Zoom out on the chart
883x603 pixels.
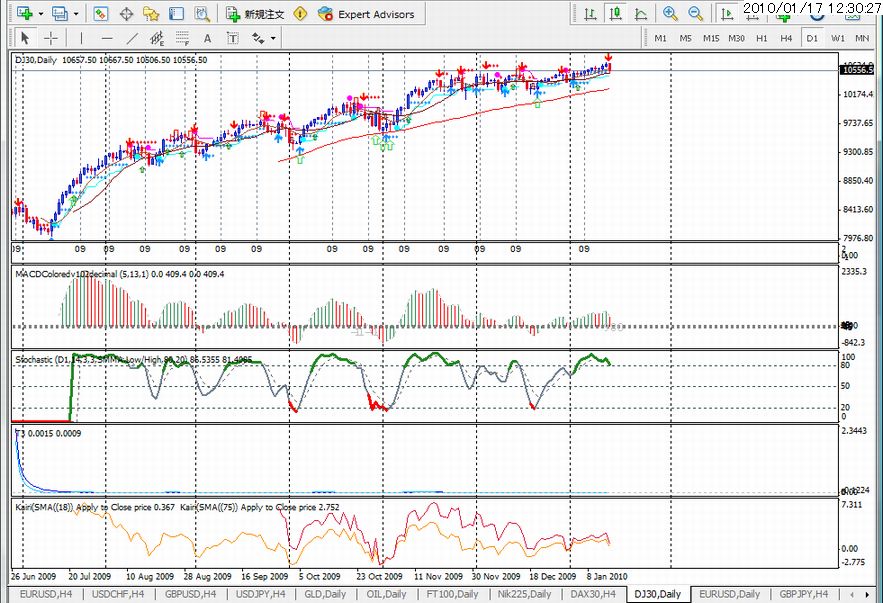pos(695,14)
